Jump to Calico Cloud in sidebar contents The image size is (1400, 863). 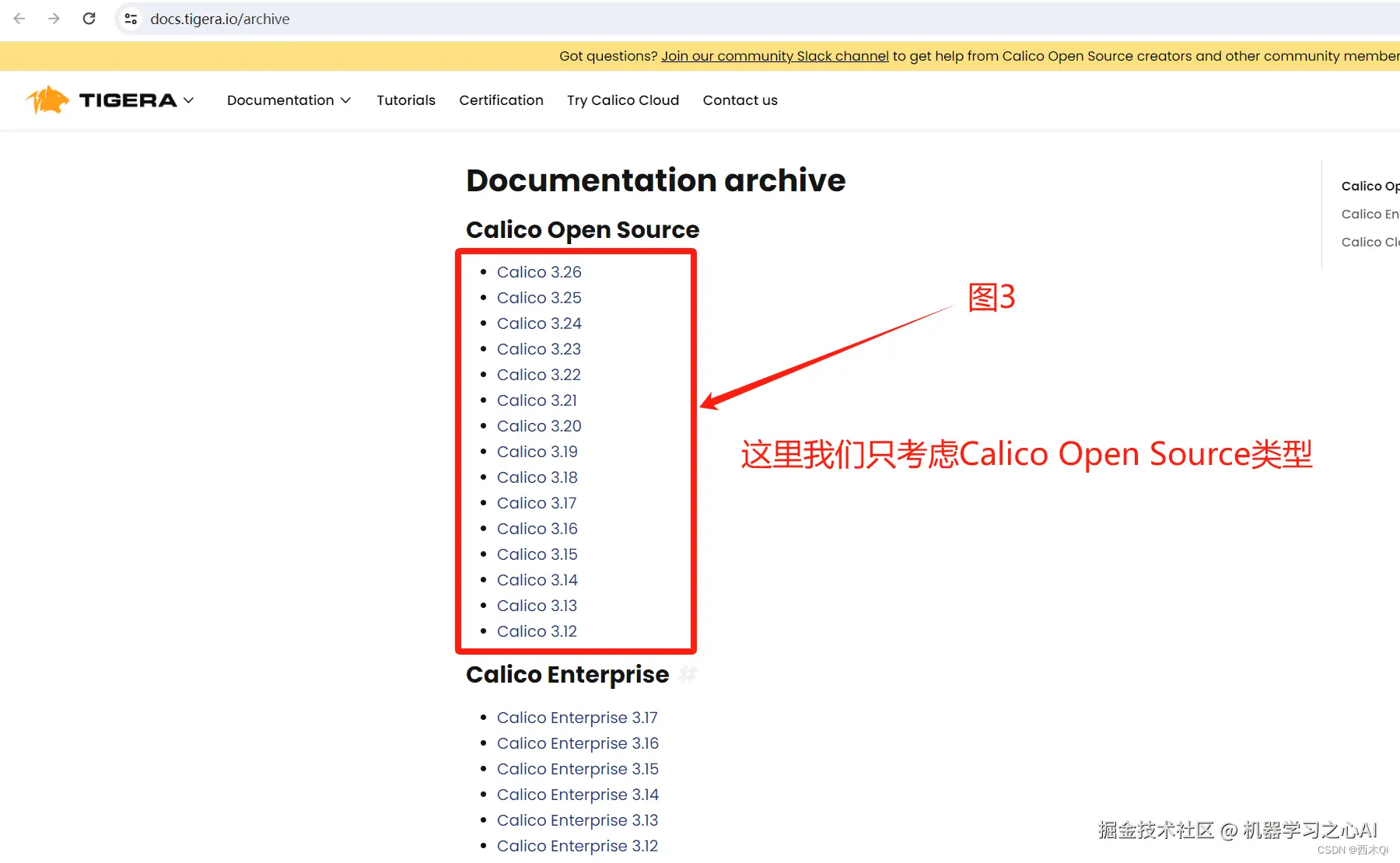1370,242
